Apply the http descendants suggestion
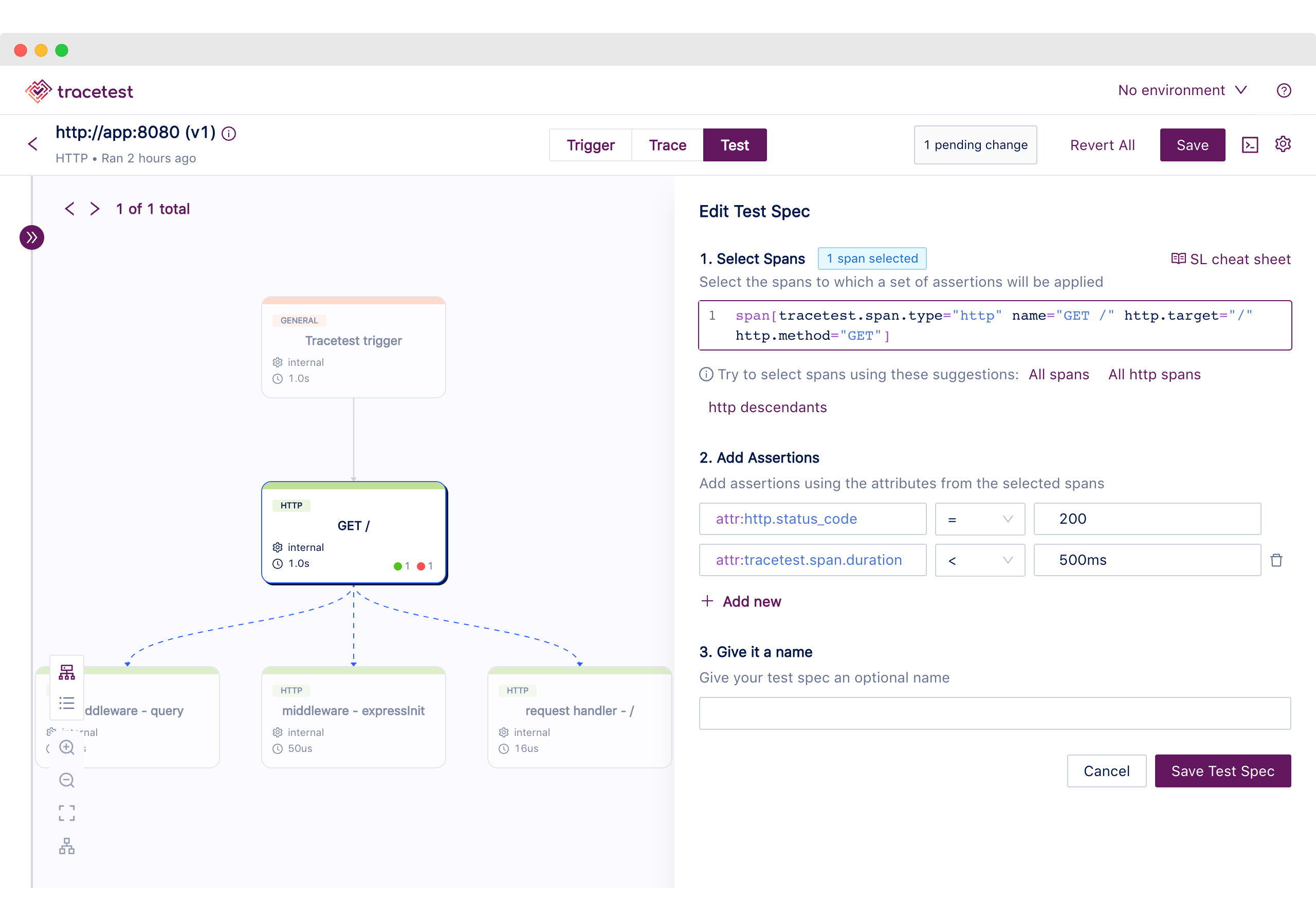The image size is (1316, 921). pyautogui.click(x=767, y=408)
